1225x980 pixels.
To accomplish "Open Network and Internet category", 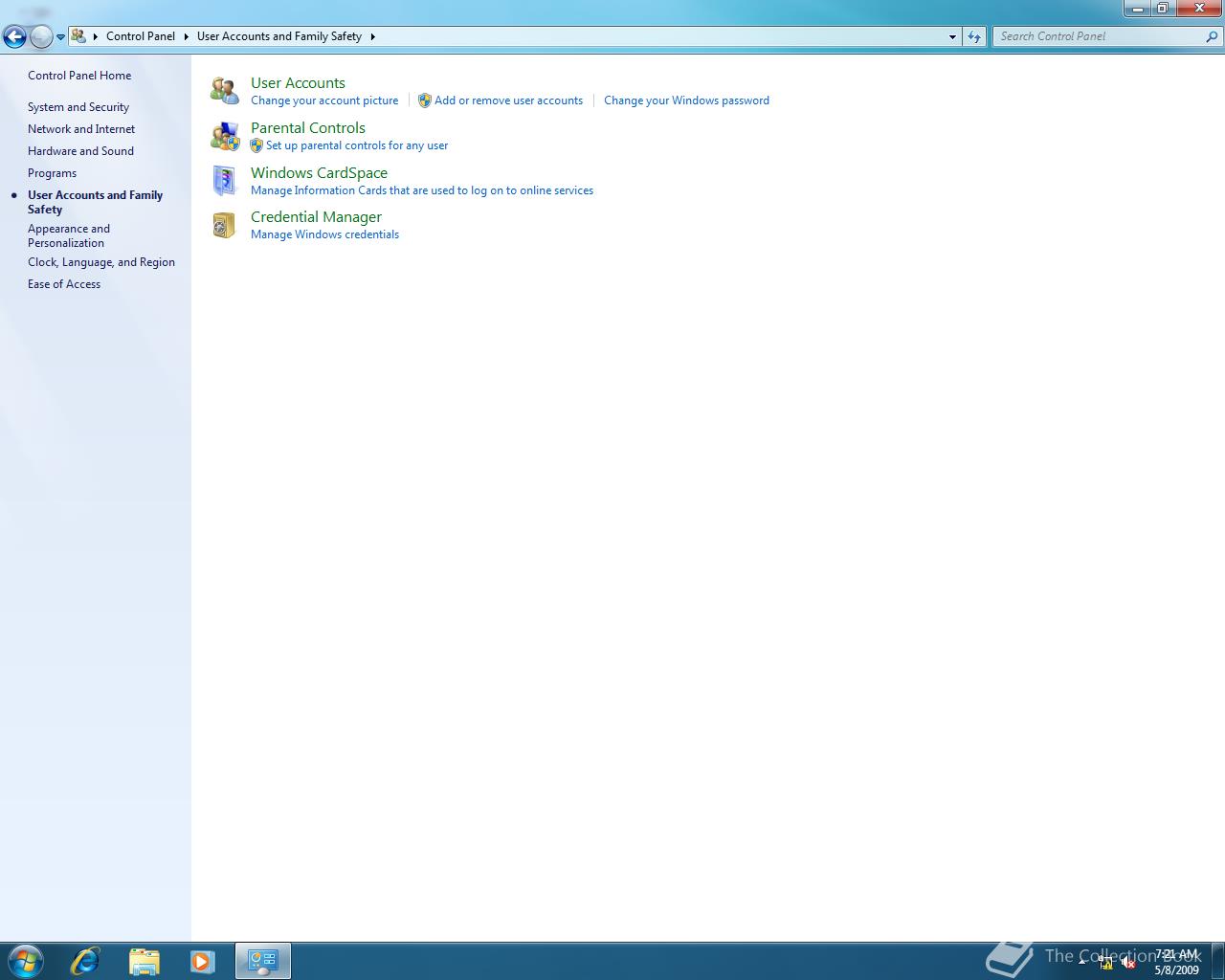I will 81,129.
